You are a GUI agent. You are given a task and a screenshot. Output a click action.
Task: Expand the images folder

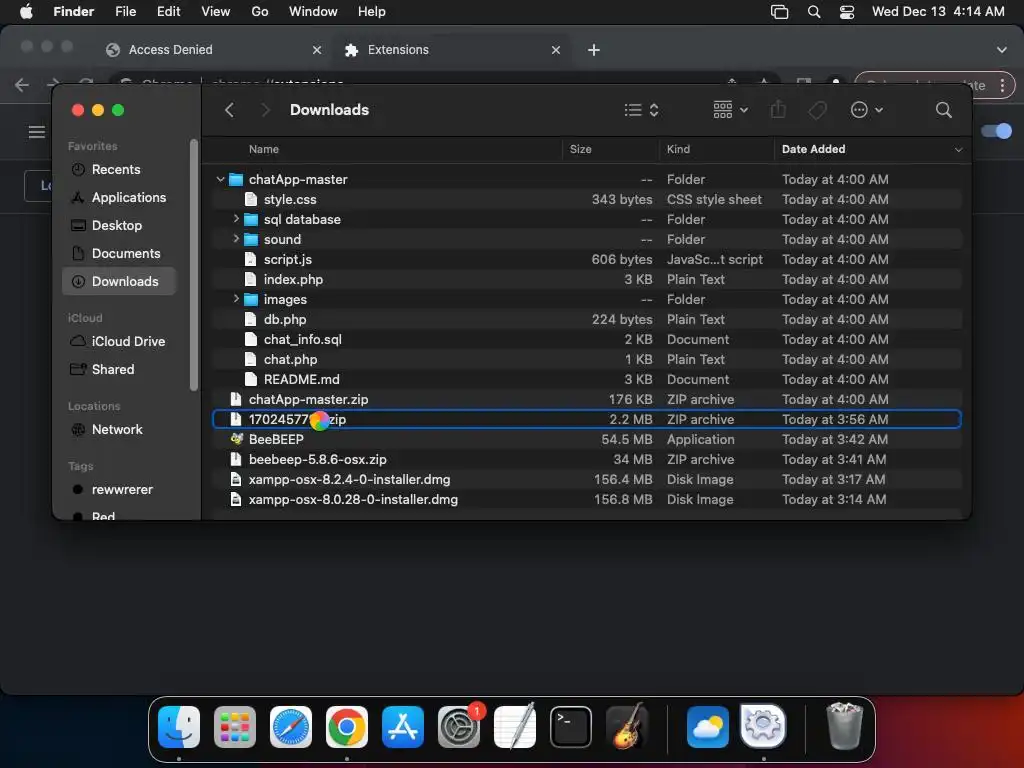click(x=236, y=299)
